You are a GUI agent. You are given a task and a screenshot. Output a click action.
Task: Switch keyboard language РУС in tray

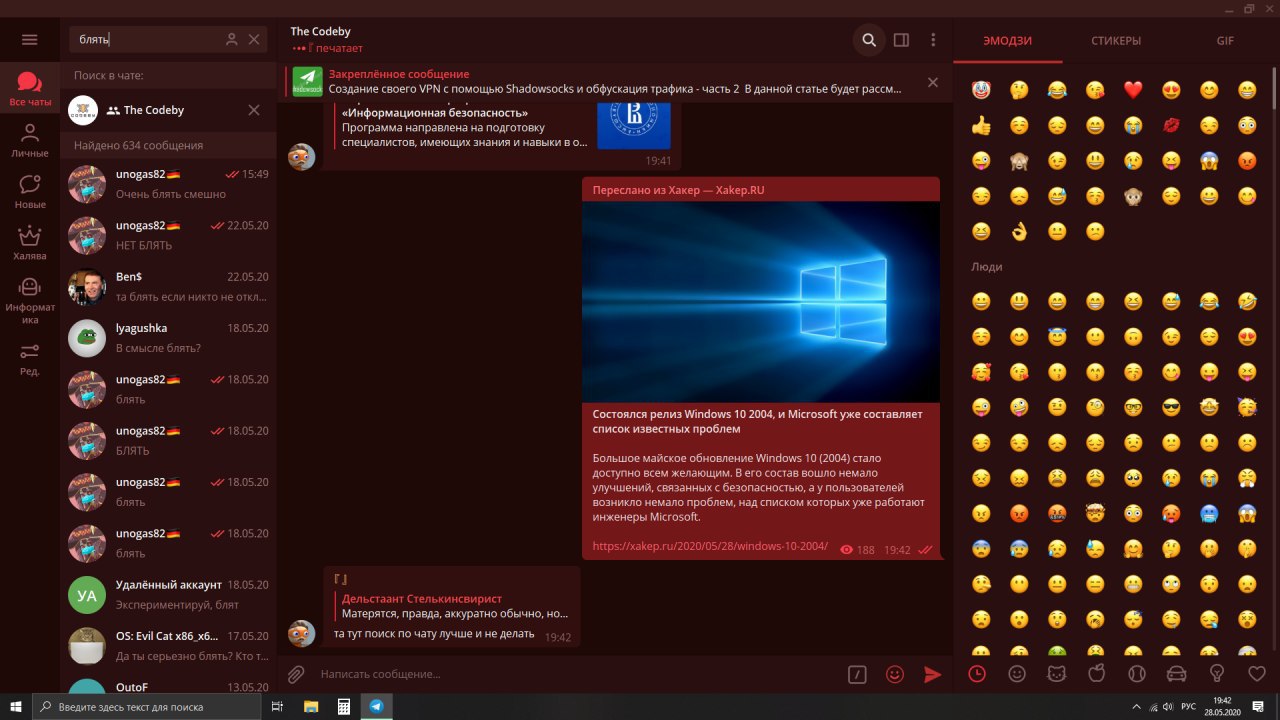pyautogui.click(x=1188, y=706)
